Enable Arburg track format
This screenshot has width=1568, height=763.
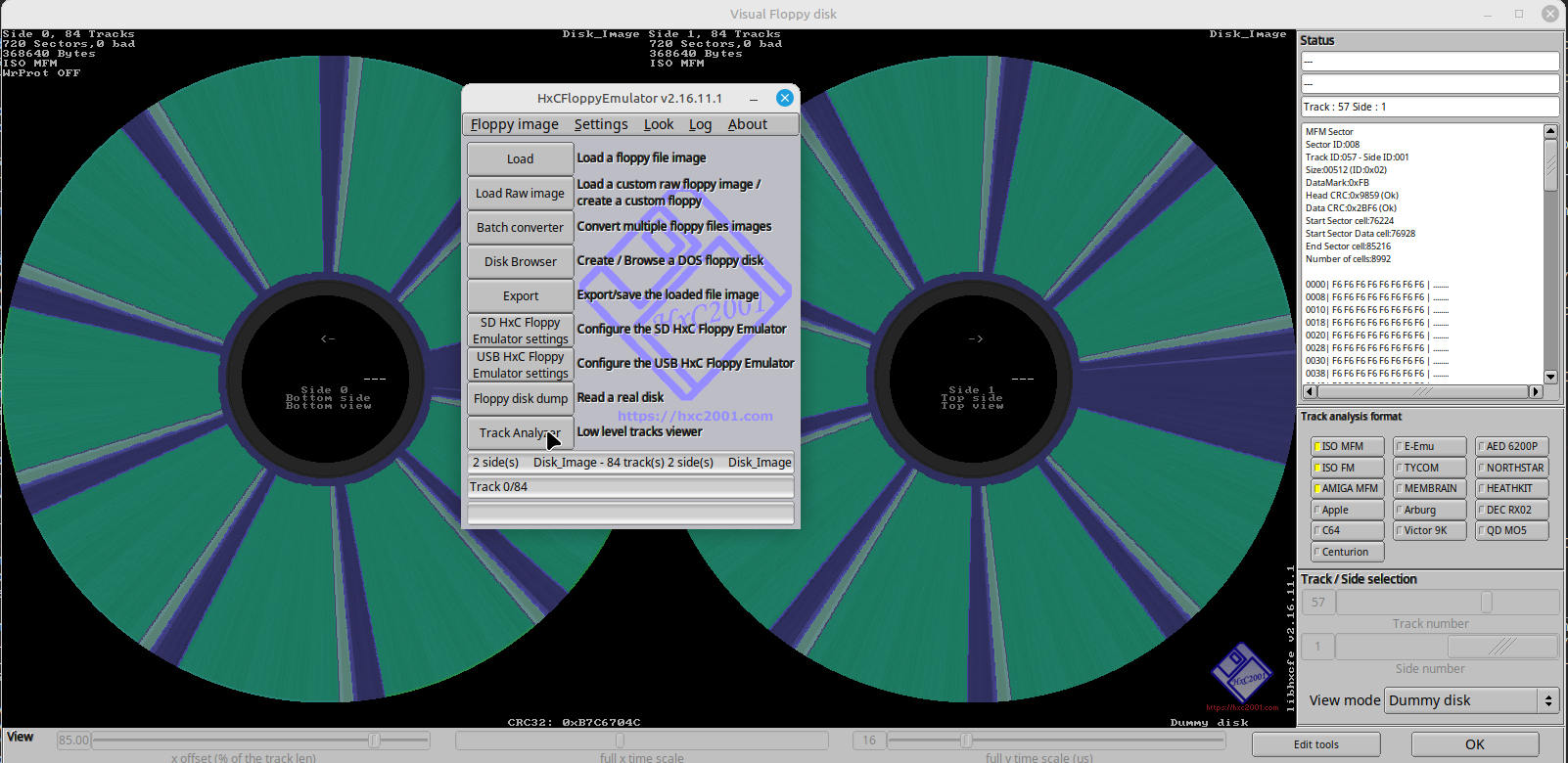pos(1430,510)
